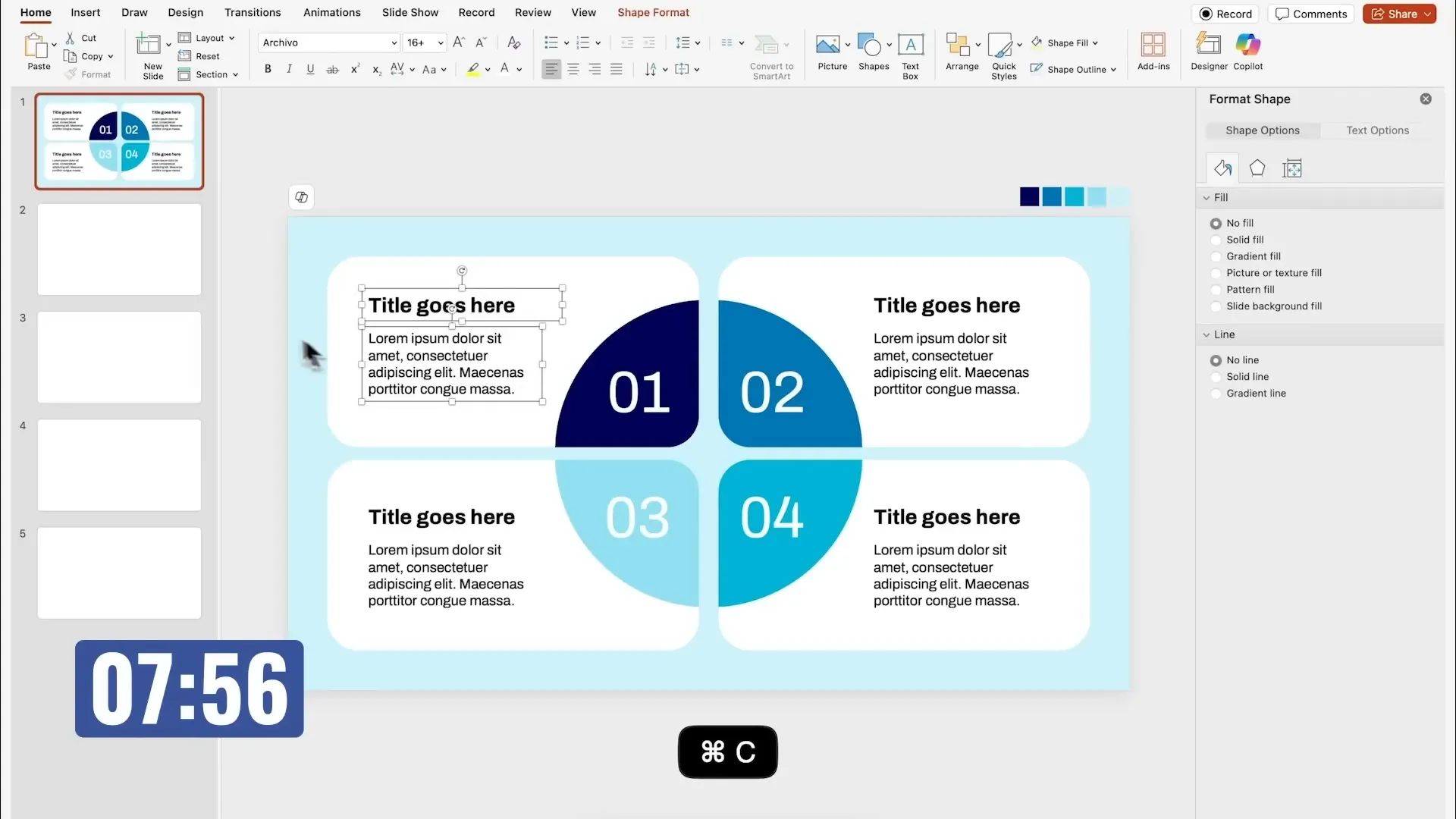Screen dimensions: 1456x819
Task: Clear all text formatting
Action: coord(513,42)
